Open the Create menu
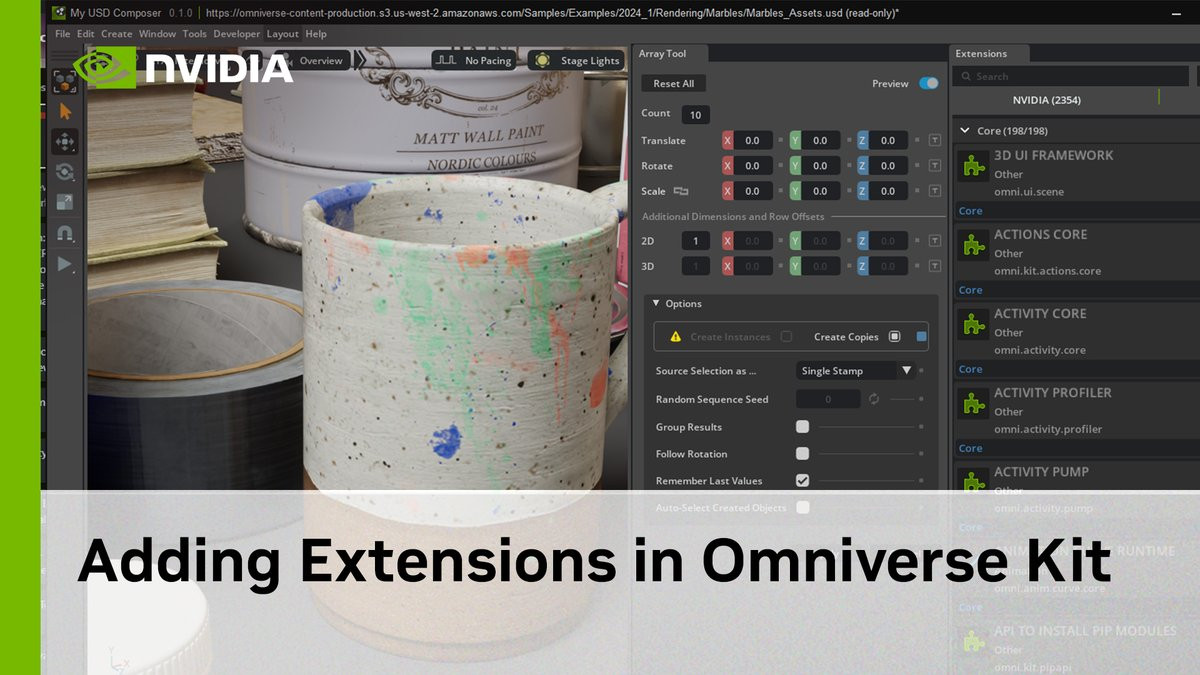 (117, 34)
